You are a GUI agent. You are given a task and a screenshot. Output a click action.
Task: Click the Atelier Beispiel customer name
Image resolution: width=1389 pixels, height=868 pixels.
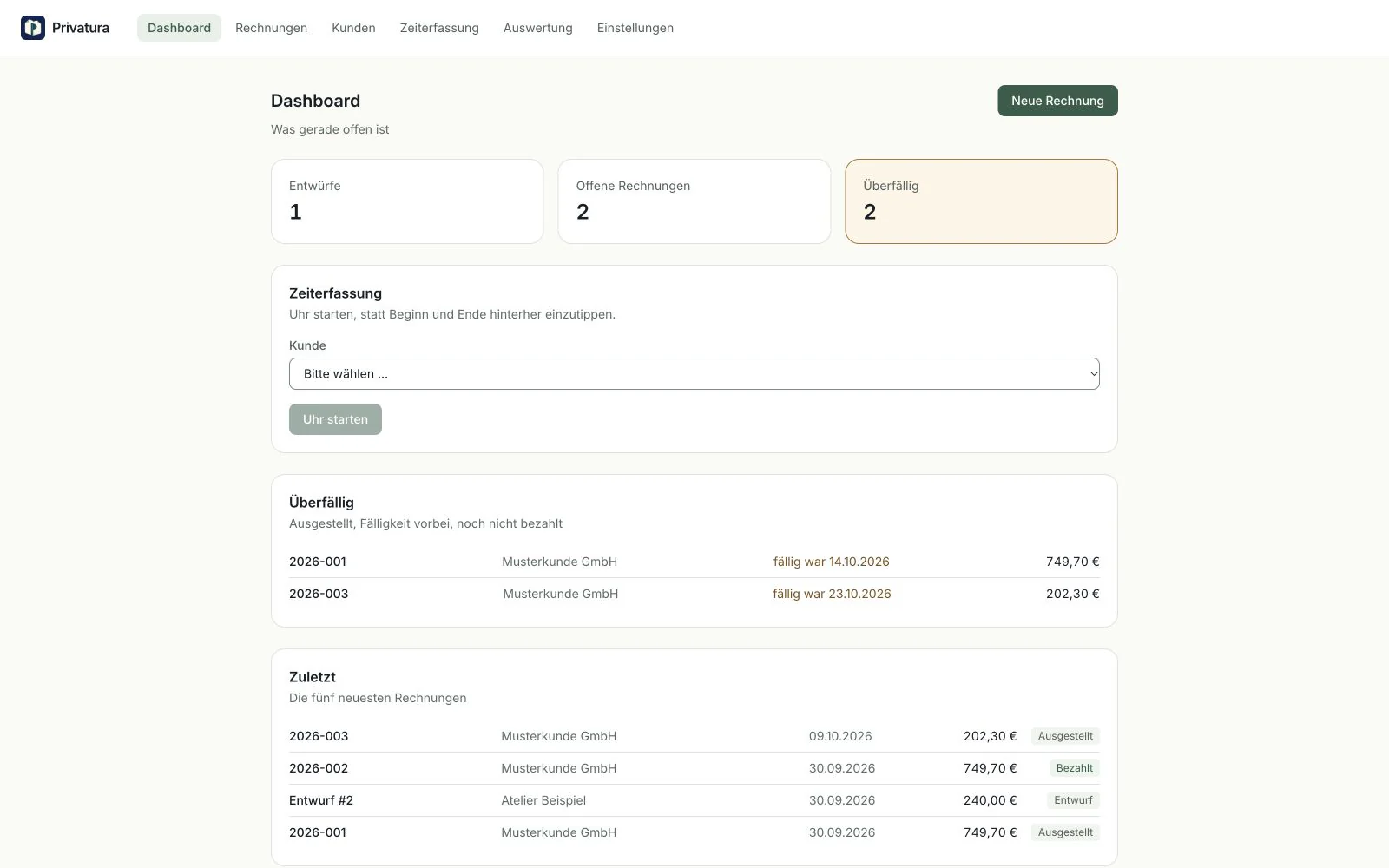tap(543, 800)
